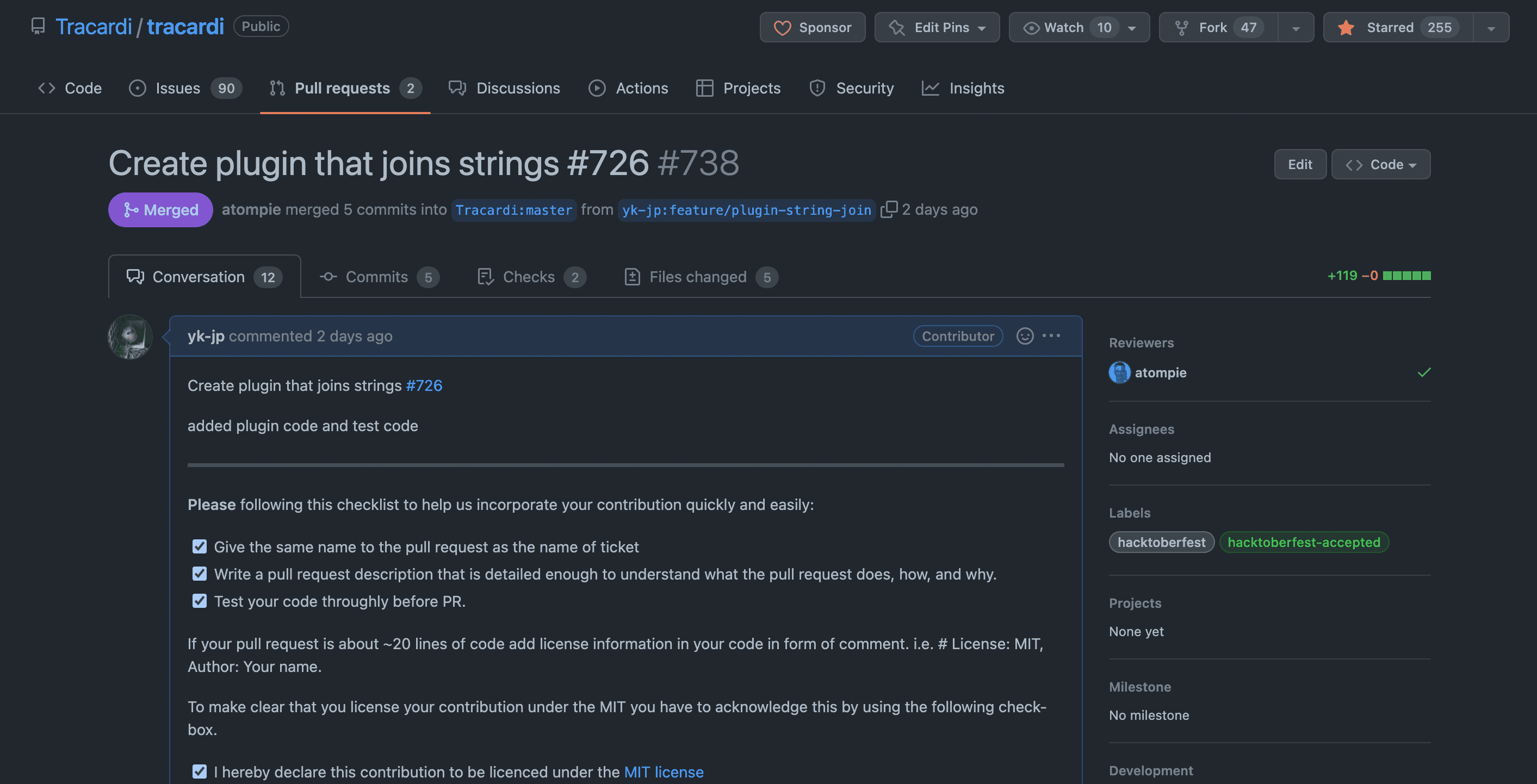The image size is (1537, 784).
Task: Click the Watch eye icon
Action: pos(1031,28)
